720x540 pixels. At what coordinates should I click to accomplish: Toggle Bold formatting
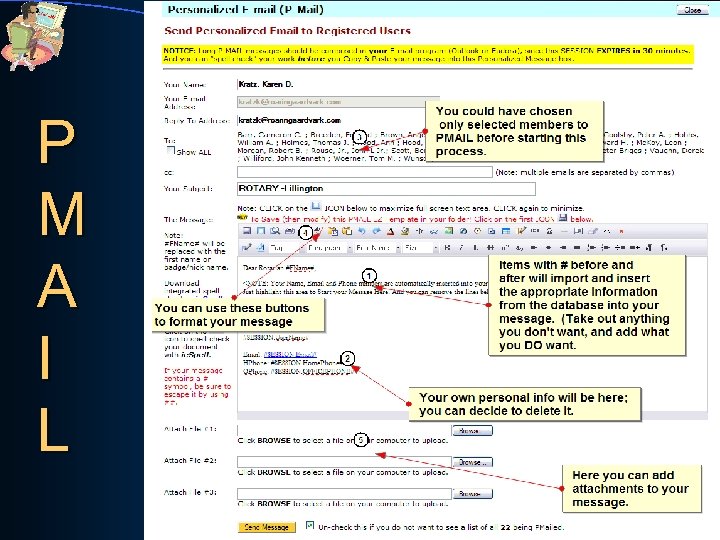point(447,248)
